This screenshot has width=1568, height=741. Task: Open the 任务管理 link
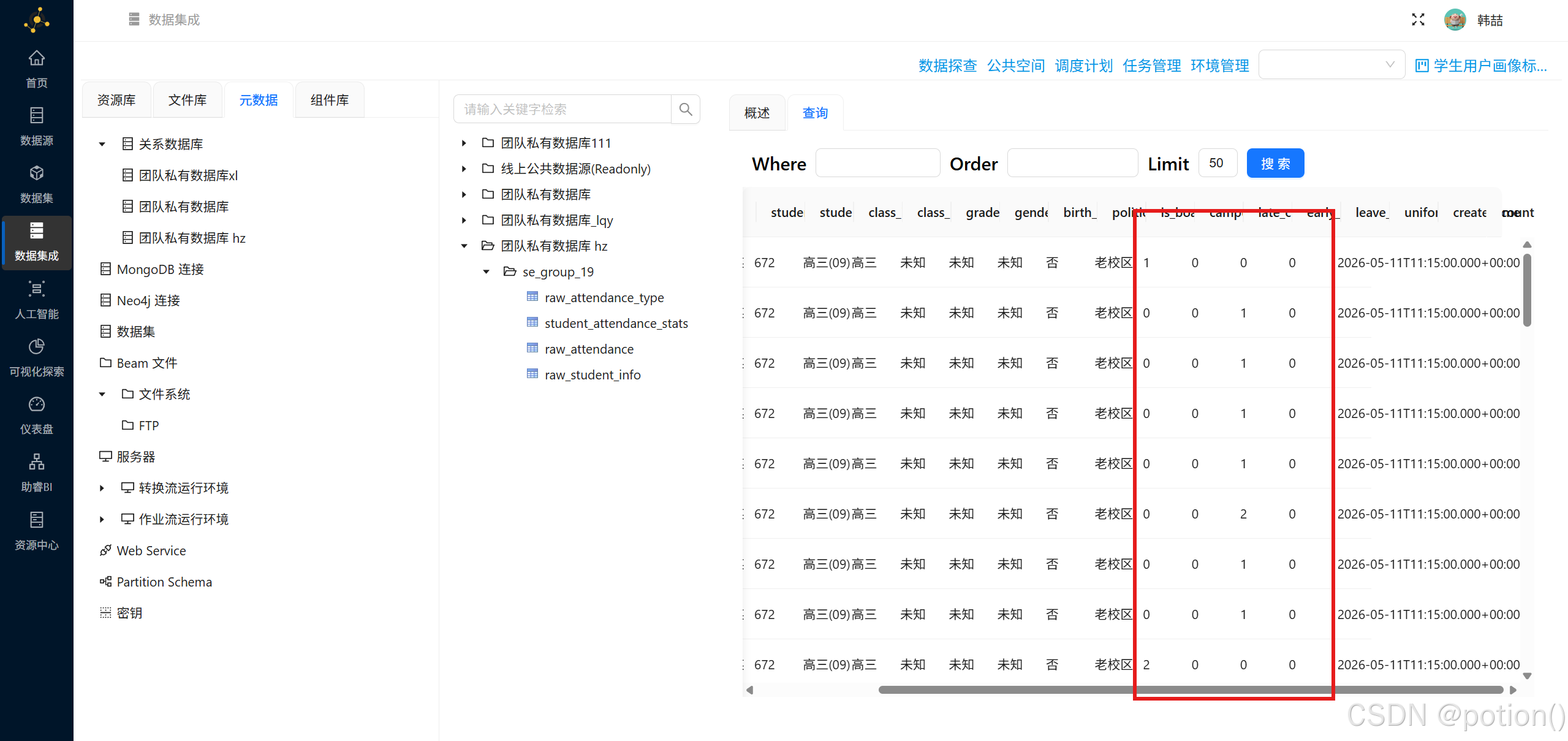click(x=1151, y=66)
